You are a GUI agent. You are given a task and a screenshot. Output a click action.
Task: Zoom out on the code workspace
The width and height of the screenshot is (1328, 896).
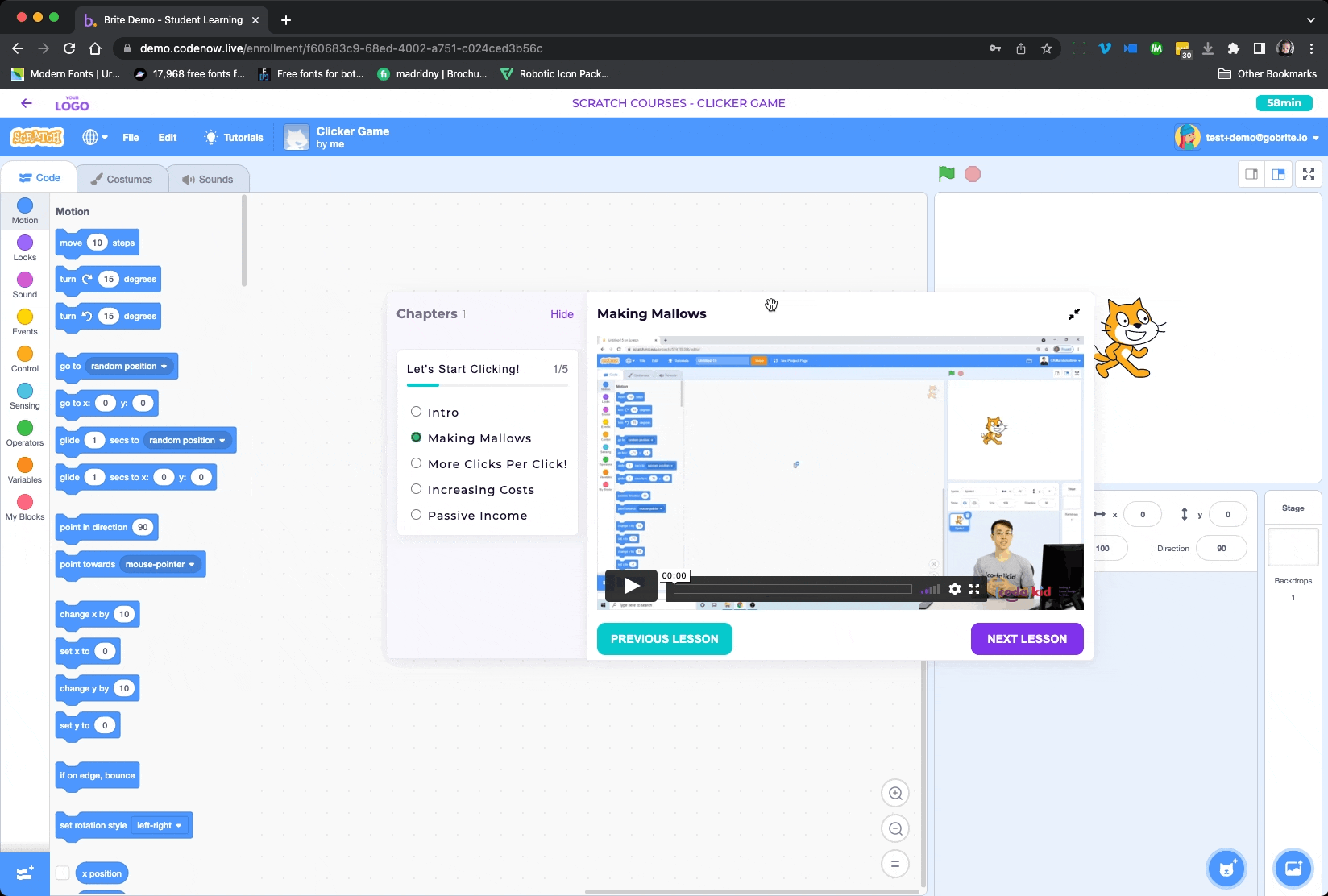click(894, 829)
